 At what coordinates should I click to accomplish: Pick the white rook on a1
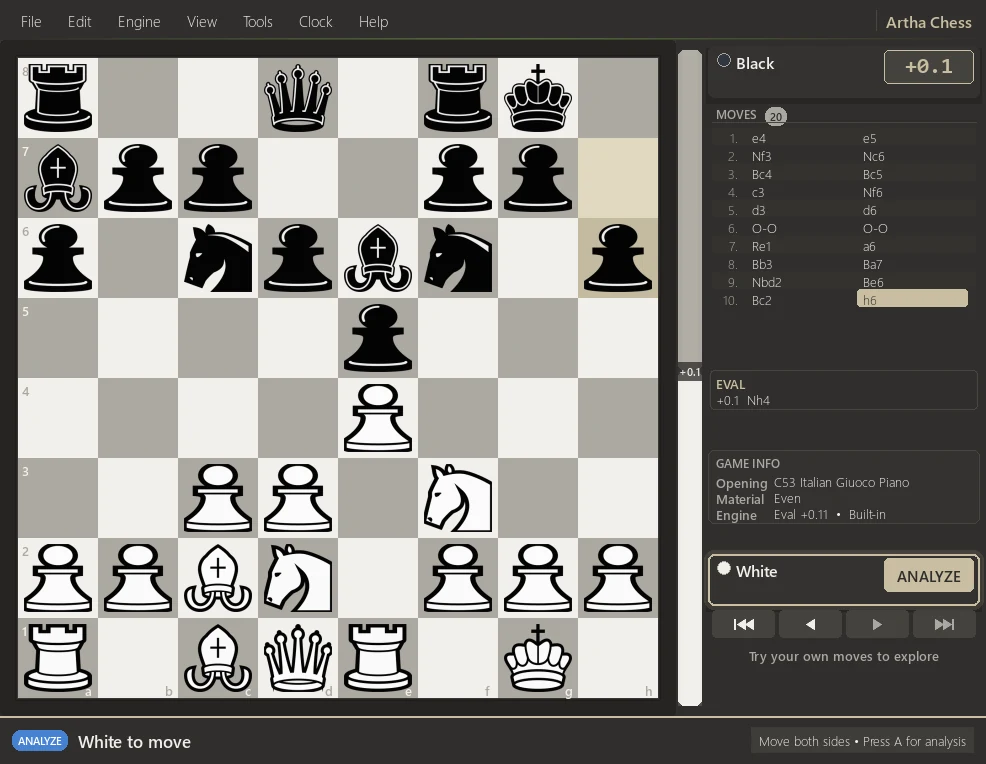pyautogui.click(x=58, y=657)
